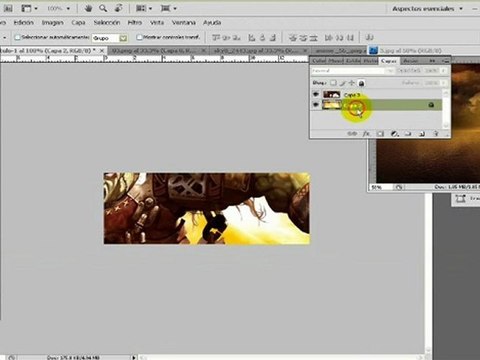
Task: Select the Capa 3 layer thumbnail
Action: coord(331,94)
